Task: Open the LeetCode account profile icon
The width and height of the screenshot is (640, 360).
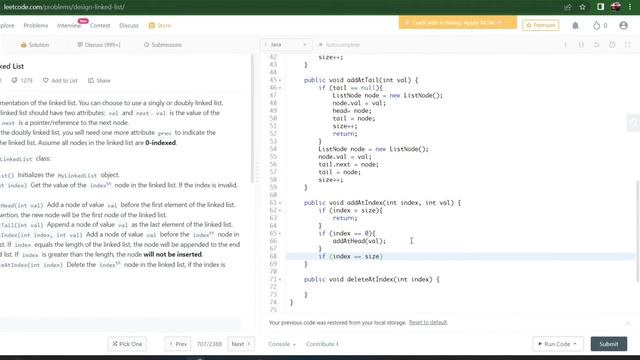Action: (623, 25)
